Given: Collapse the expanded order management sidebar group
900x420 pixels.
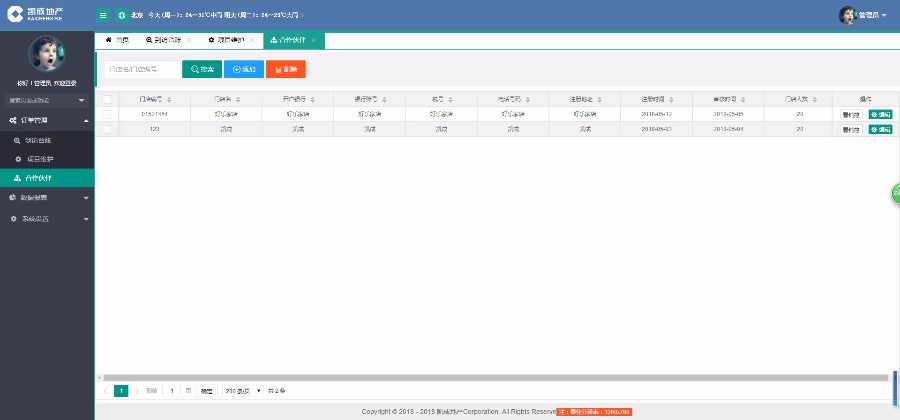Looking at the screenshot, I should pos(47,120).
